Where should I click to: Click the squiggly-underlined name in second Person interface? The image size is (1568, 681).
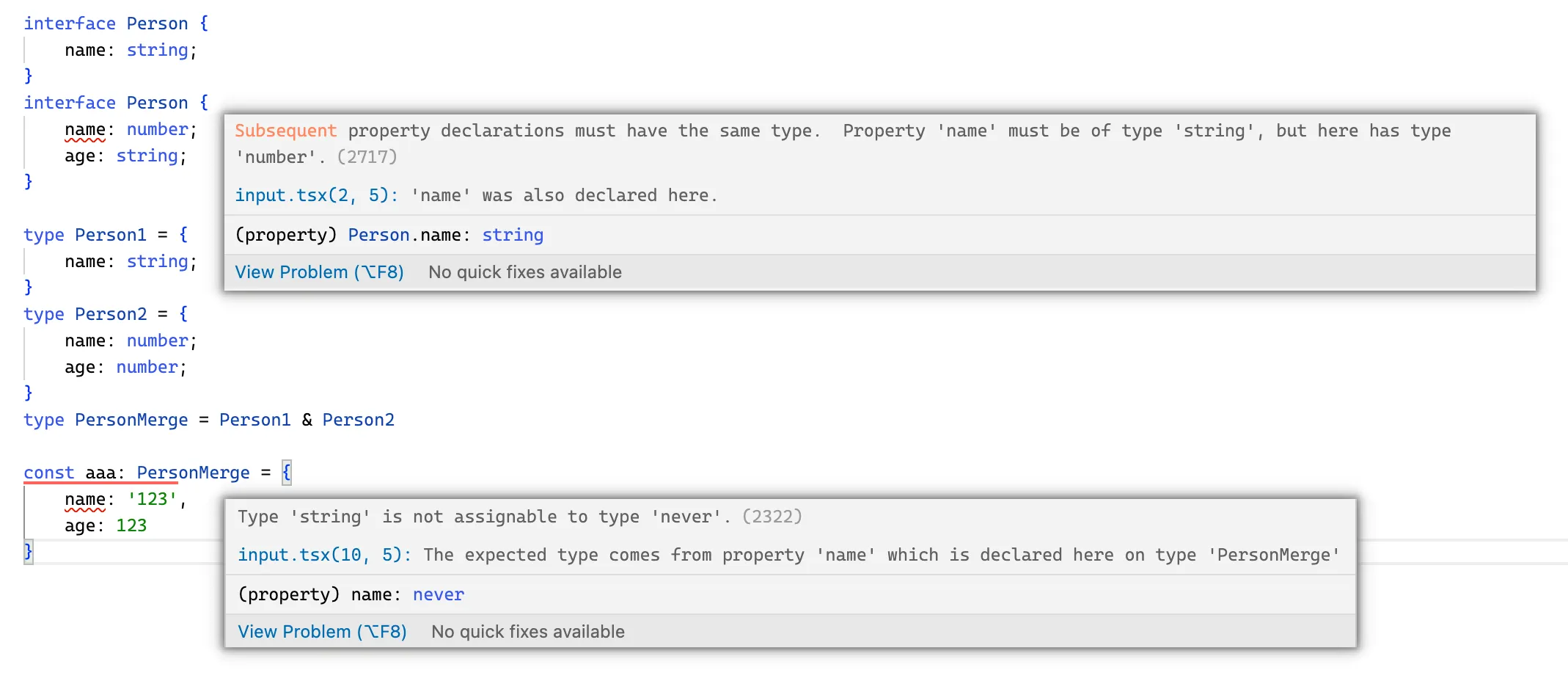(x=84, y=130)
